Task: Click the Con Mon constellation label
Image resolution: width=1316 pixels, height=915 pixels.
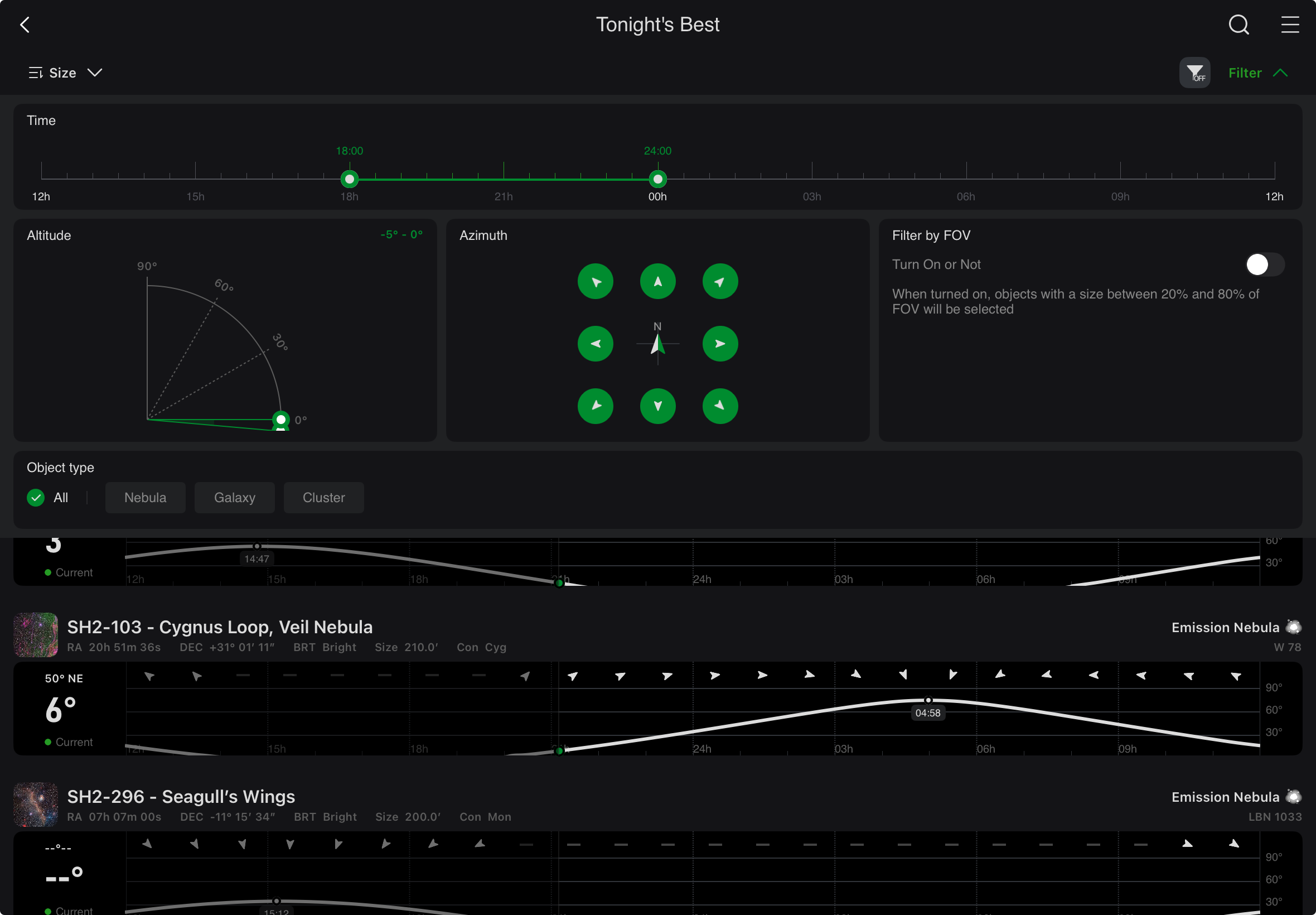Action: pyautogui.click(x=485, y=817)
